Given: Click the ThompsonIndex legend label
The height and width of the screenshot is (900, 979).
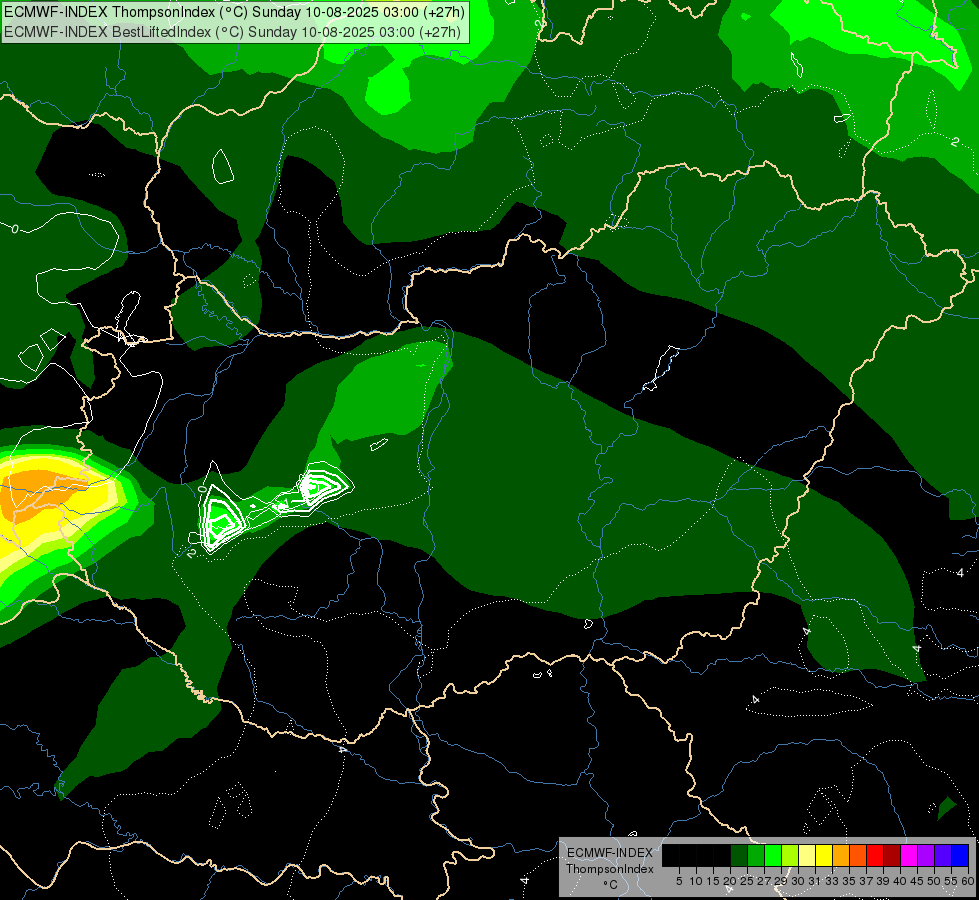Looking at the screenshot, I should click(610, 869).
